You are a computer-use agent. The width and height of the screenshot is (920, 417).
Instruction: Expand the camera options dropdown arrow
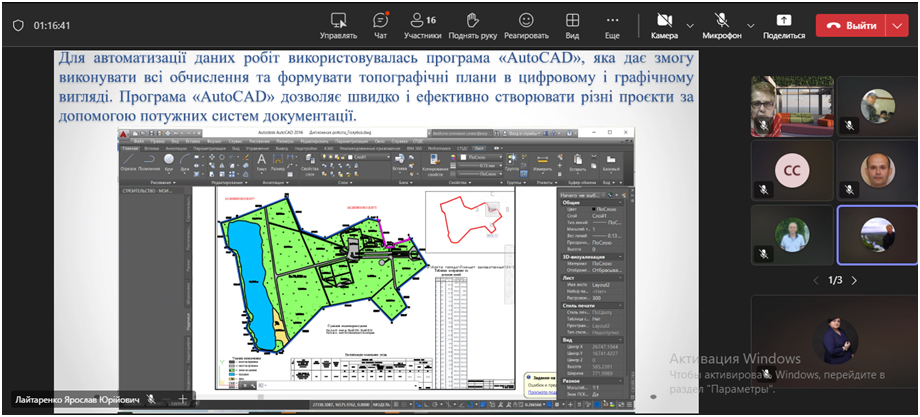(690, 25)
